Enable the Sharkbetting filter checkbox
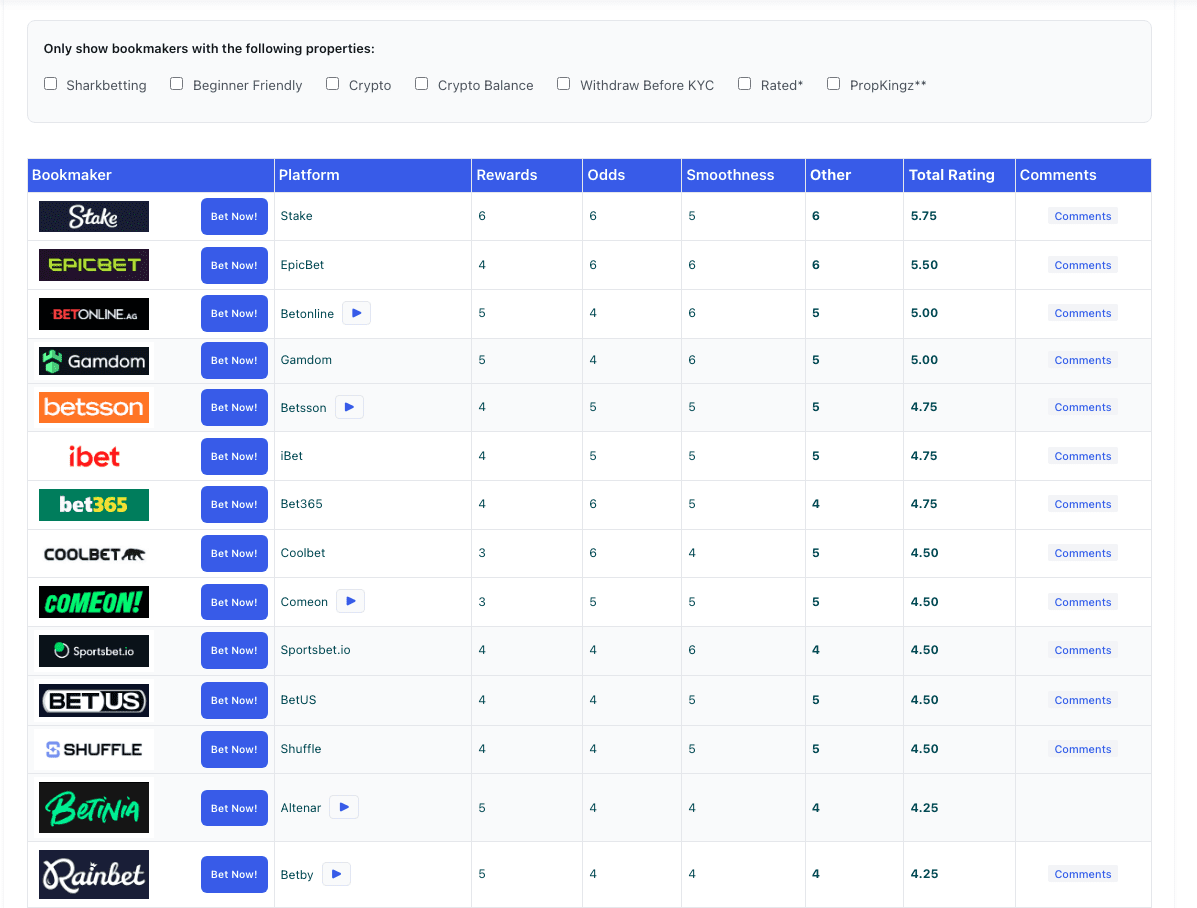 tap(50, 84)
